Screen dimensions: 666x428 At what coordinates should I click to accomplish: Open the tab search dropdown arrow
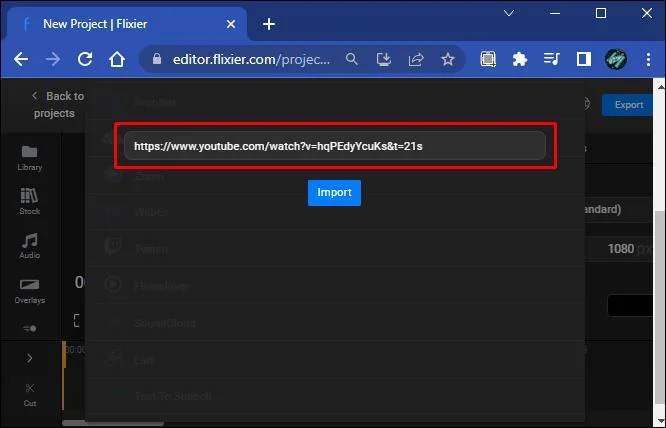point(509,14)
